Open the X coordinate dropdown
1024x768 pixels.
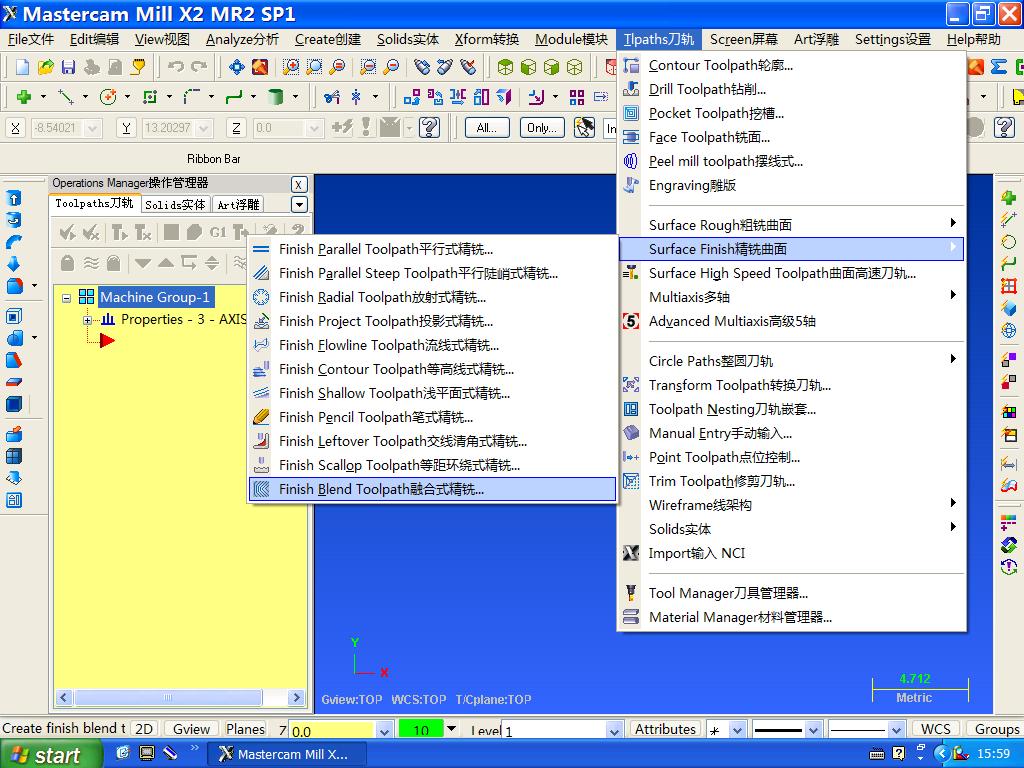point(92,128)
